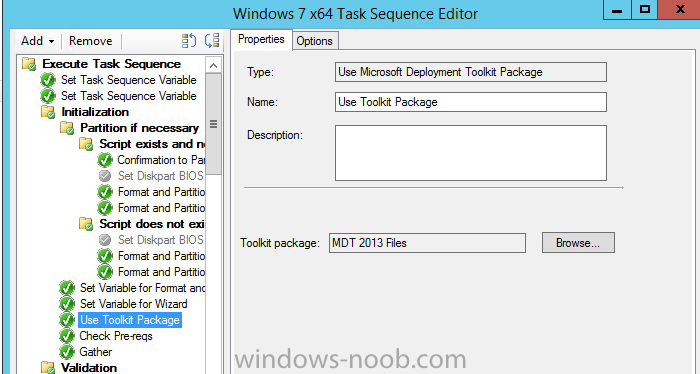Select the Set Variable for Wizard step

(133, 304)
